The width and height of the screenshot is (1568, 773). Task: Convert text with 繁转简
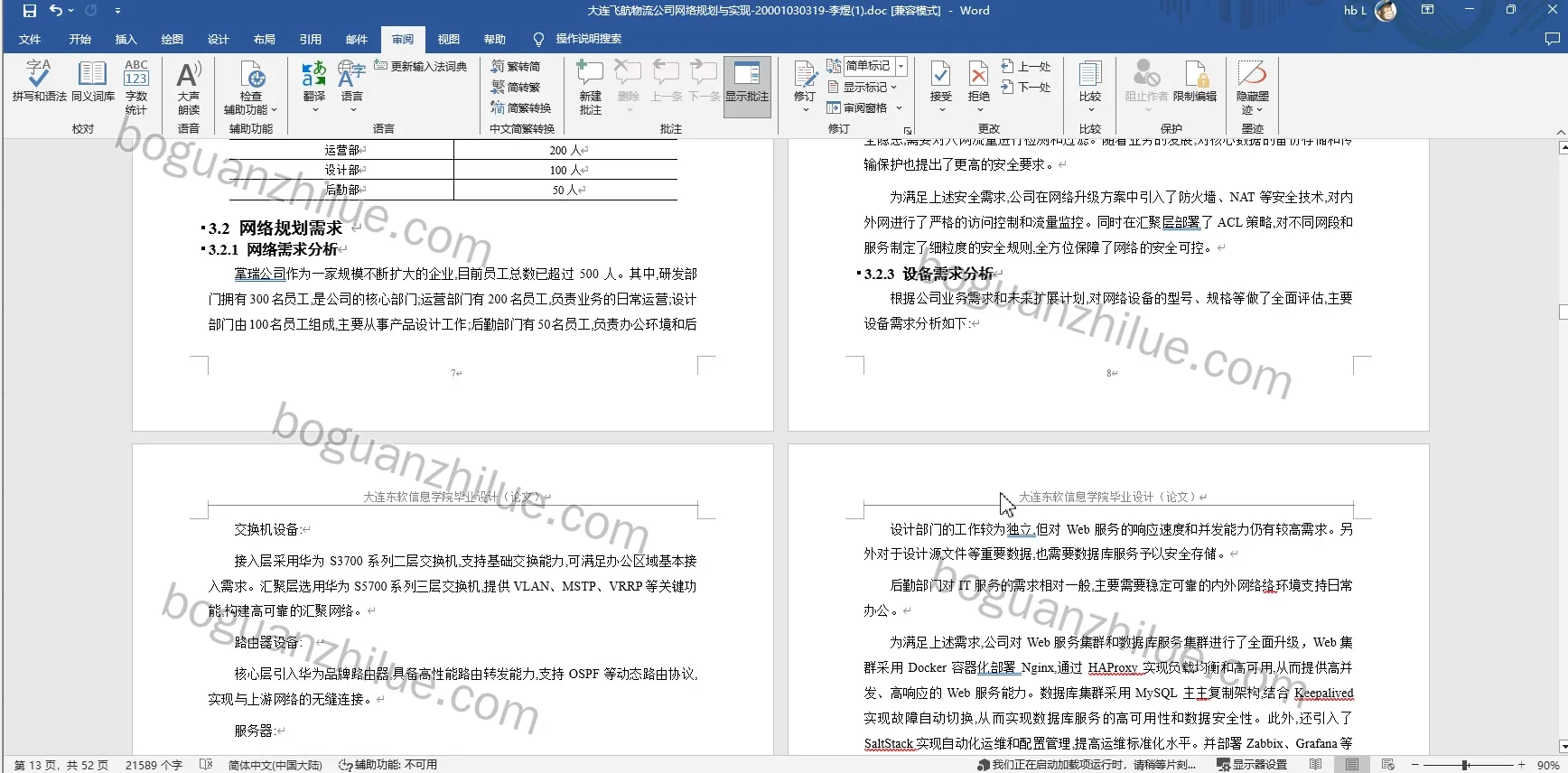tap(515, 66)
